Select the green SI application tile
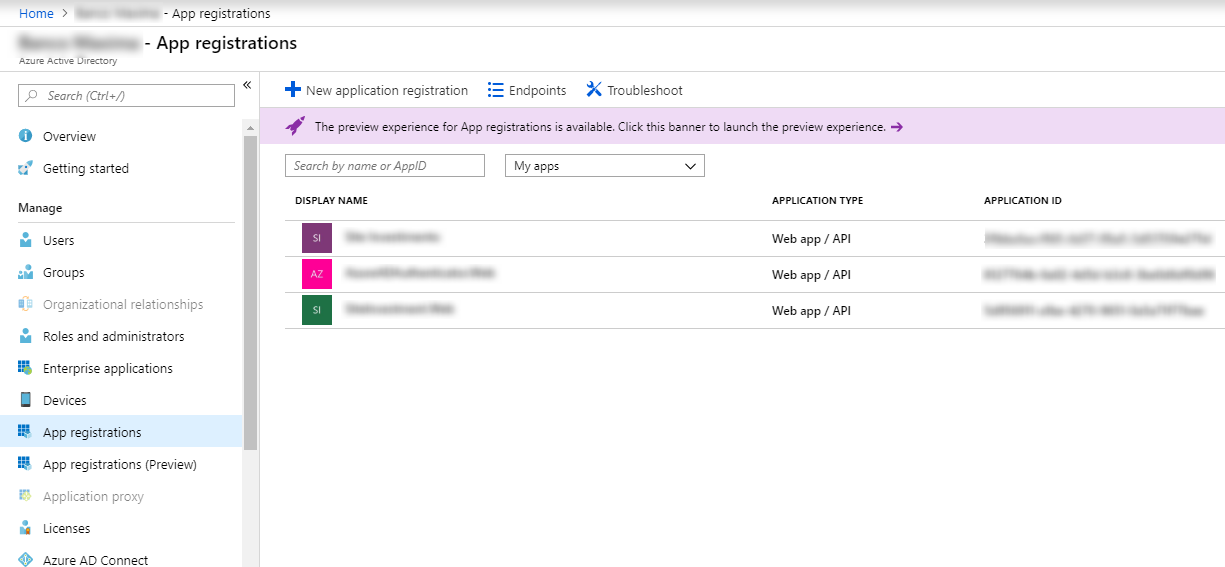1225x567 pixels. click(x=316, y=310)
